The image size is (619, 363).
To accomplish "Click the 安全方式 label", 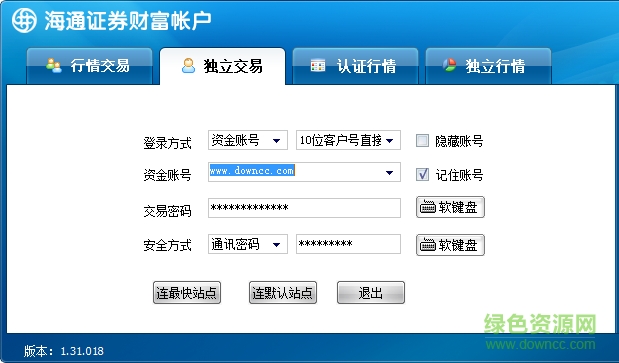I will pos(167,245).
